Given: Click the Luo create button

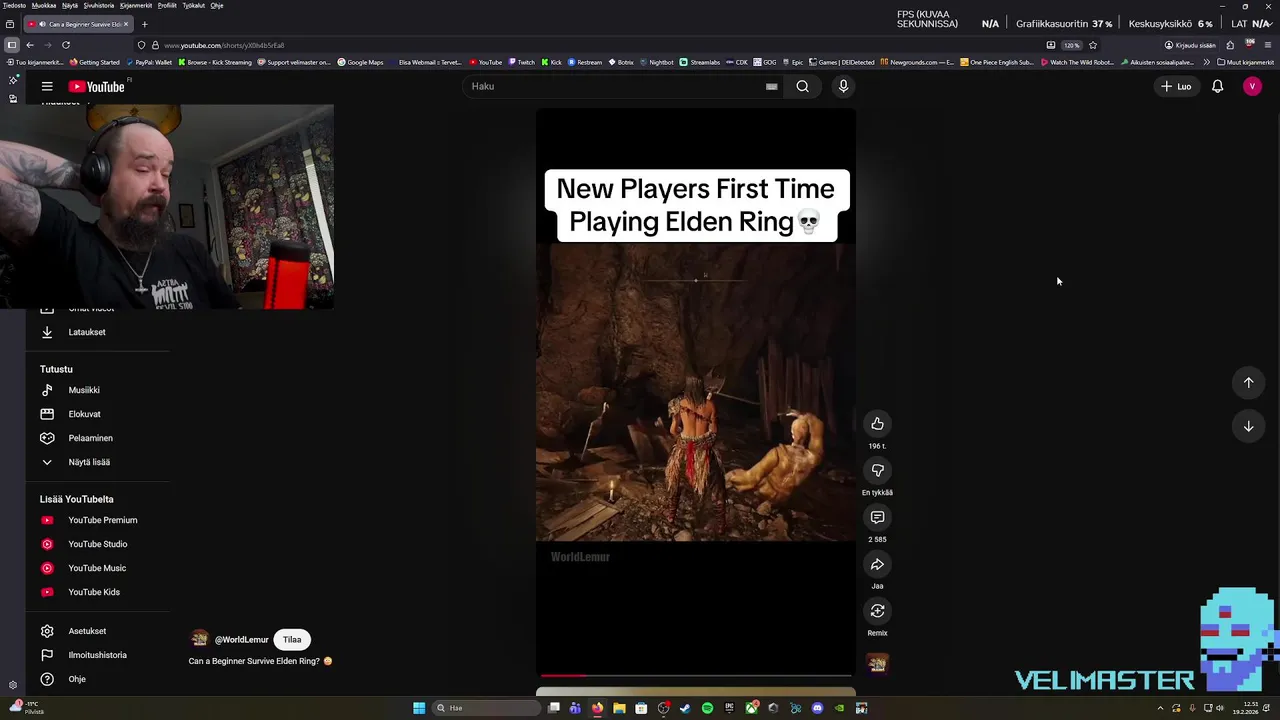Looking at the screenshot, I should point(1176,86).
